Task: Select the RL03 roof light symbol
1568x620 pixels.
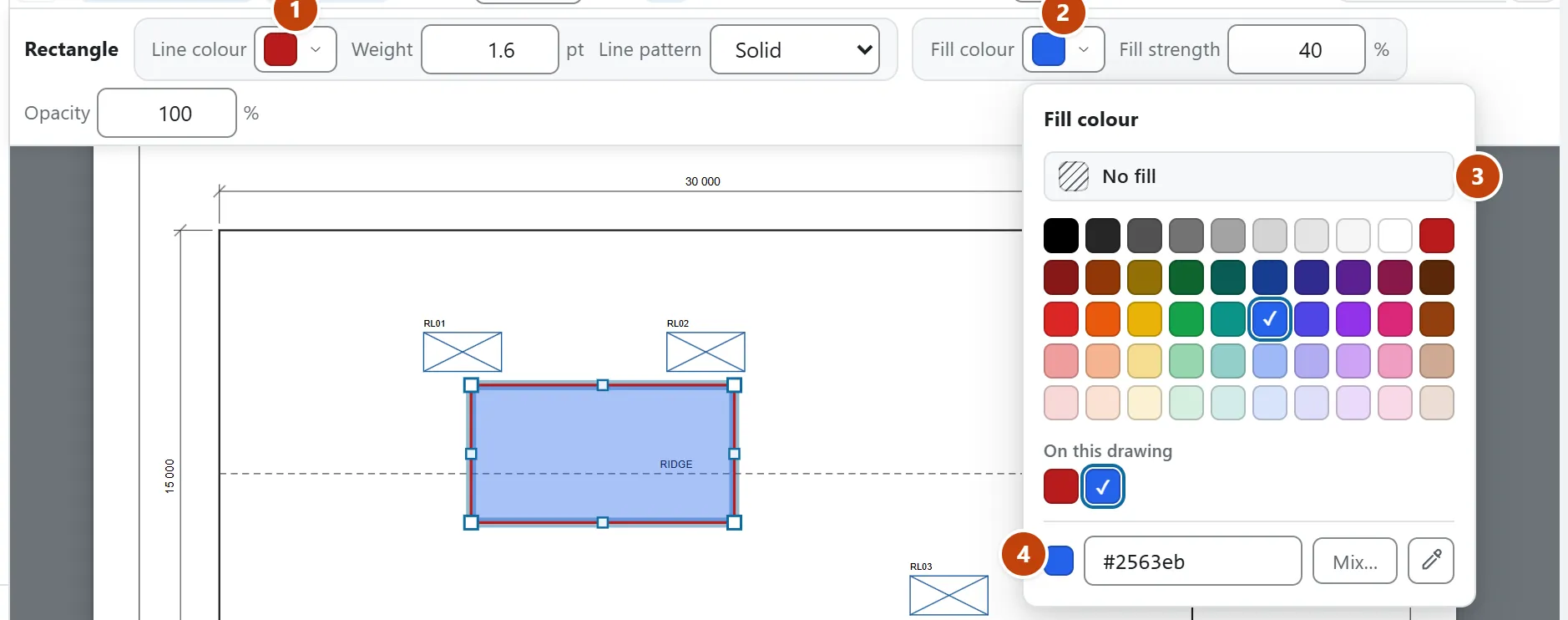Action: point(948,595)
